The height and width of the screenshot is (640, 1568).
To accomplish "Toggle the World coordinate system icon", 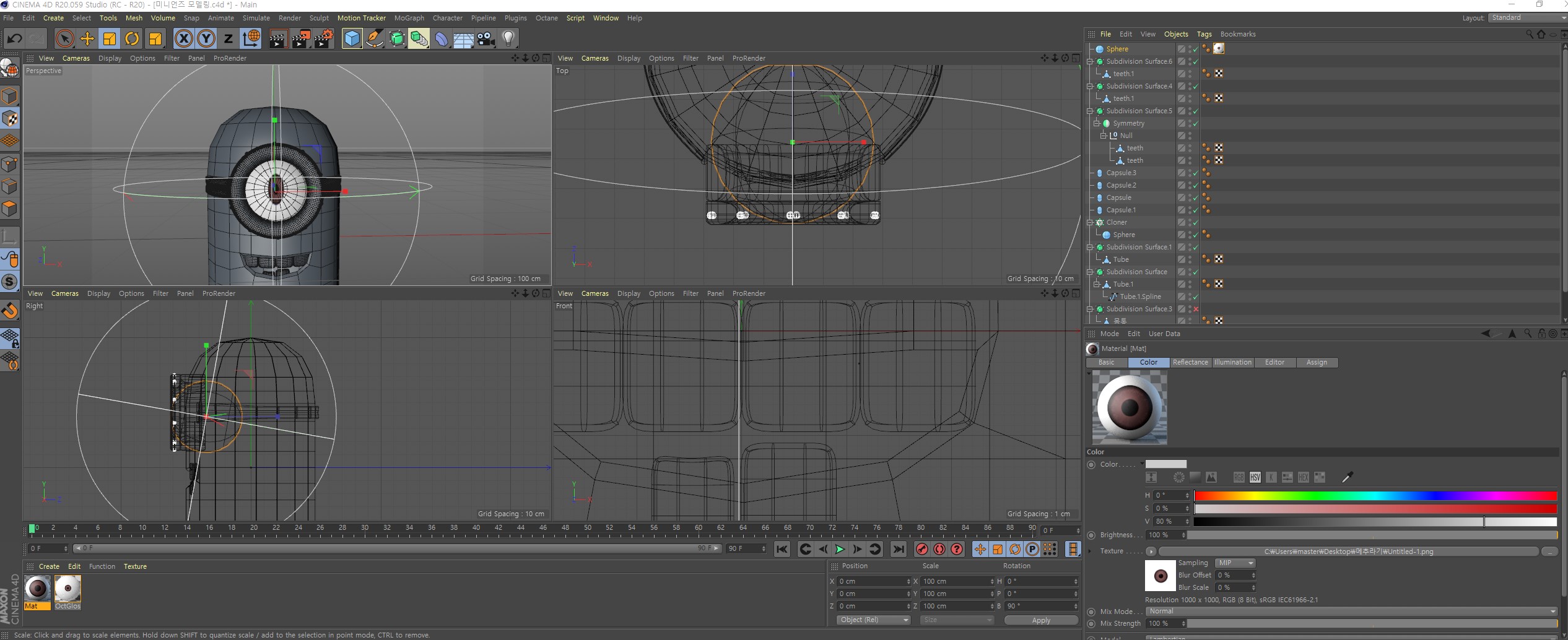I will point(251,38).
